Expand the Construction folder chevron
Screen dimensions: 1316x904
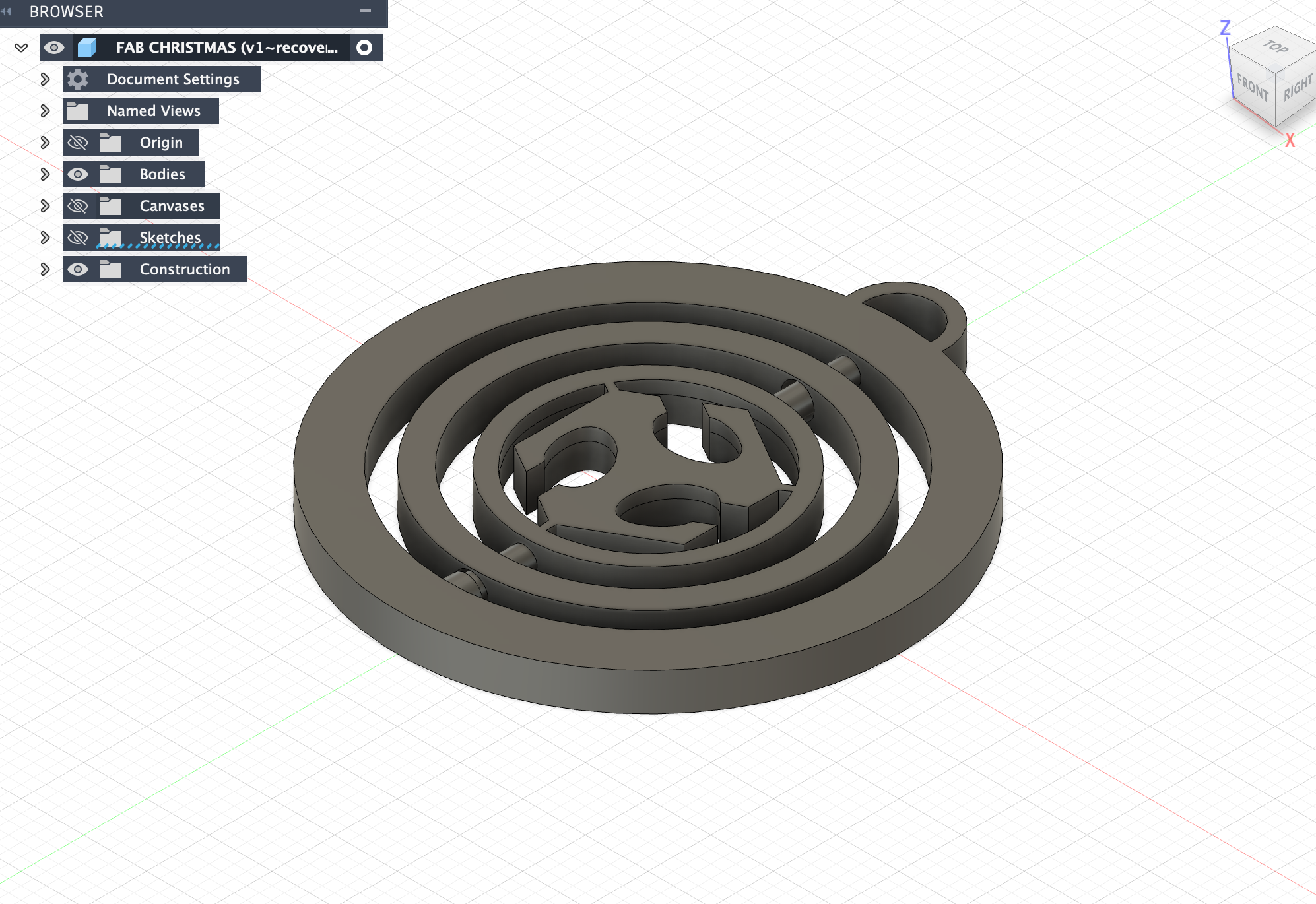[44, 269]
